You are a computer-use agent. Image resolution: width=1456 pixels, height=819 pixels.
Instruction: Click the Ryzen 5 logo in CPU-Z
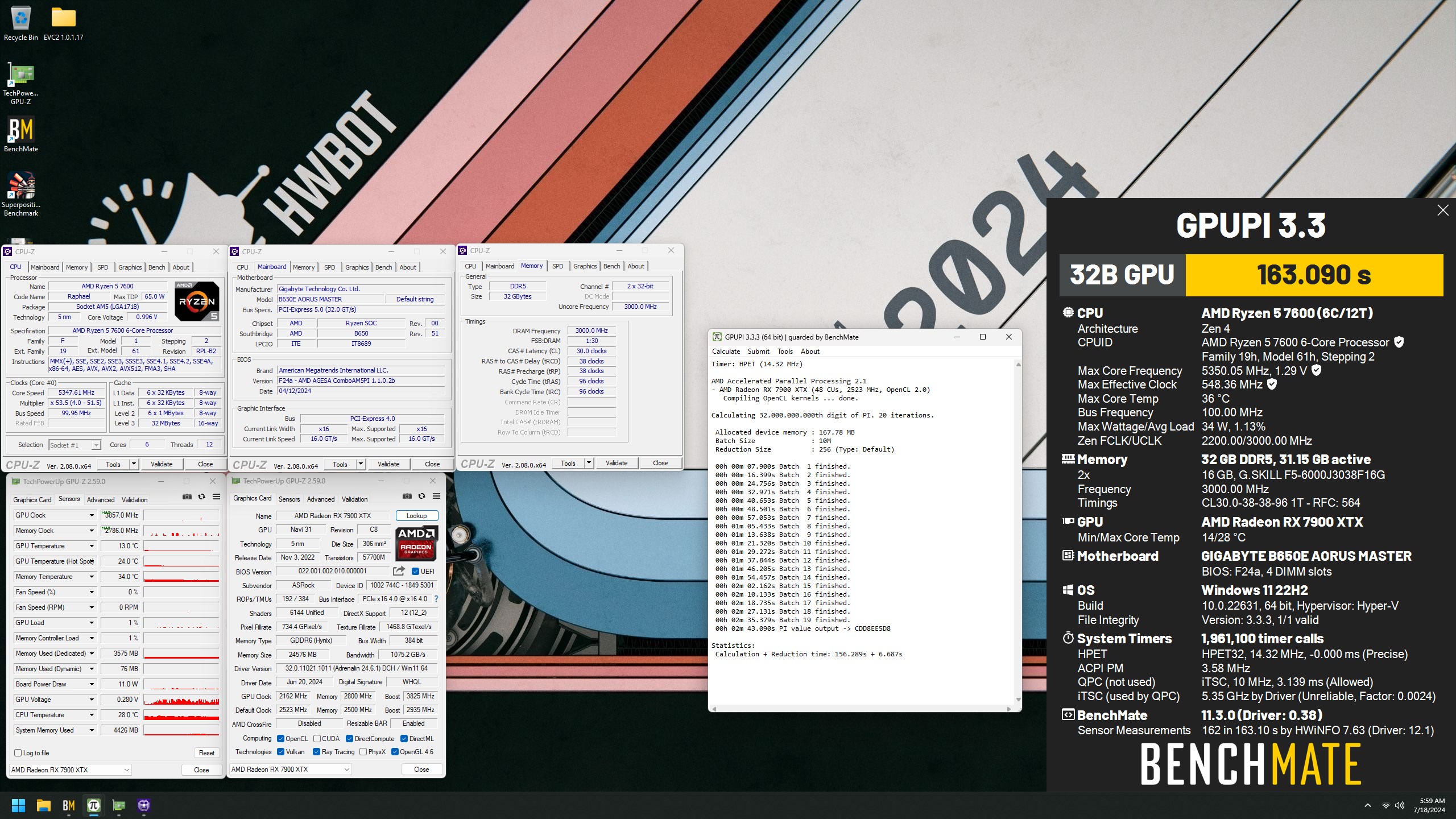point(196,301)
